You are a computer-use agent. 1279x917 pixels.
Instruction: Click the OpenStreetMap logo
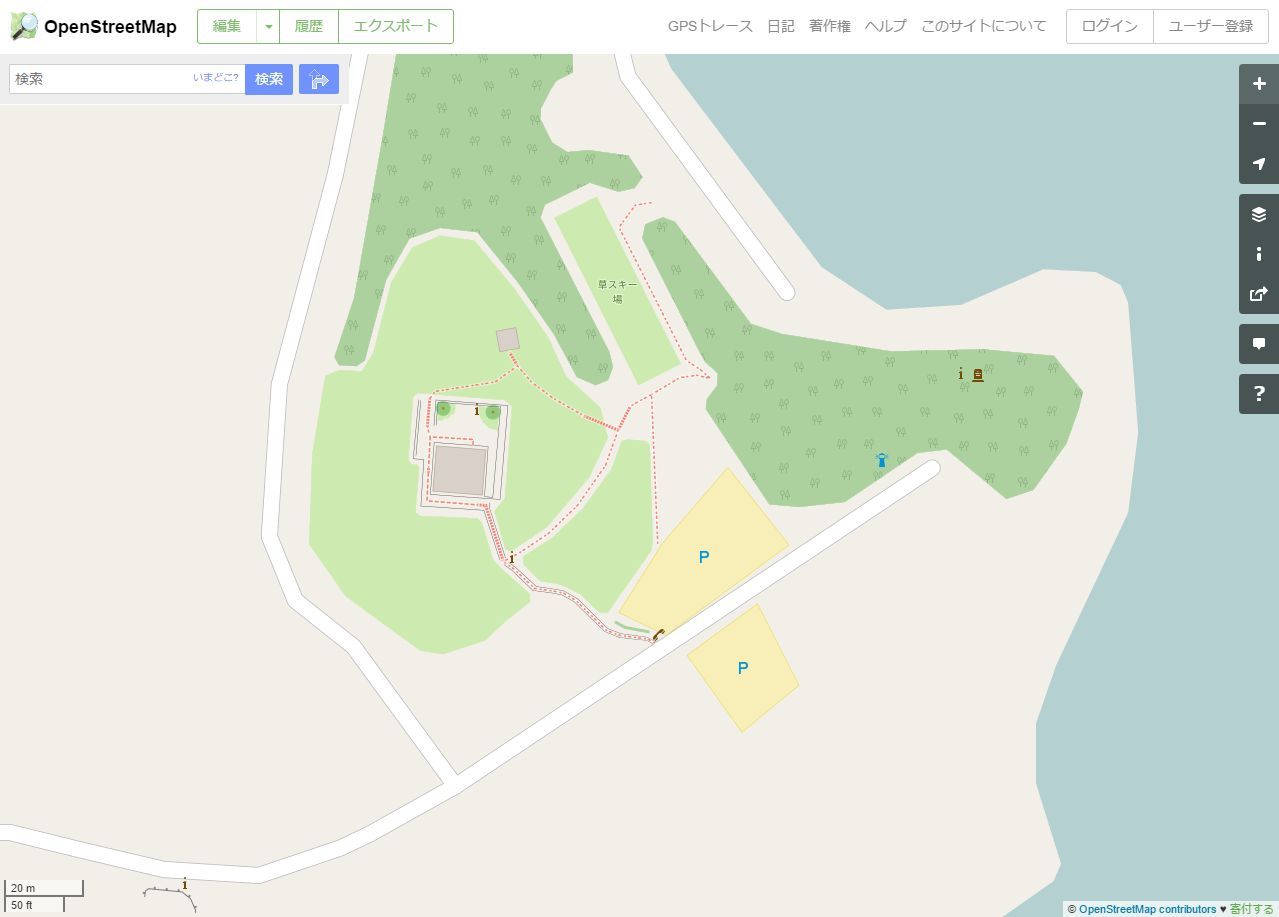click(x=93, y=27)
